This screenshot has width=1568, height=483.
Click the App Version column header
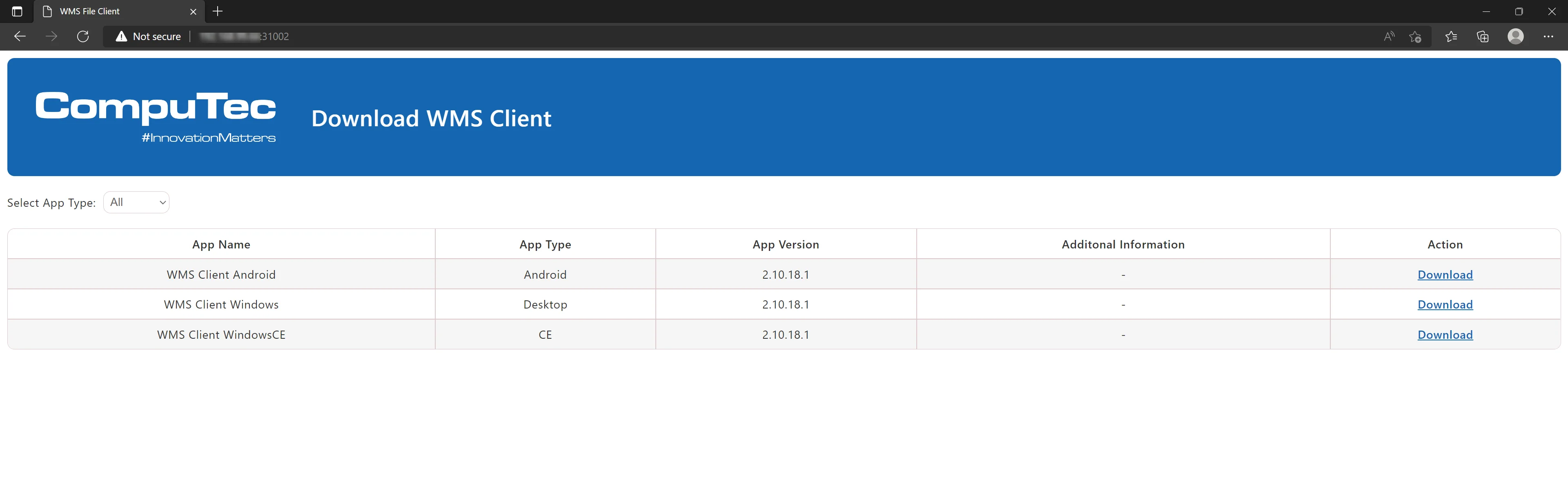click(x=786, y=244)
